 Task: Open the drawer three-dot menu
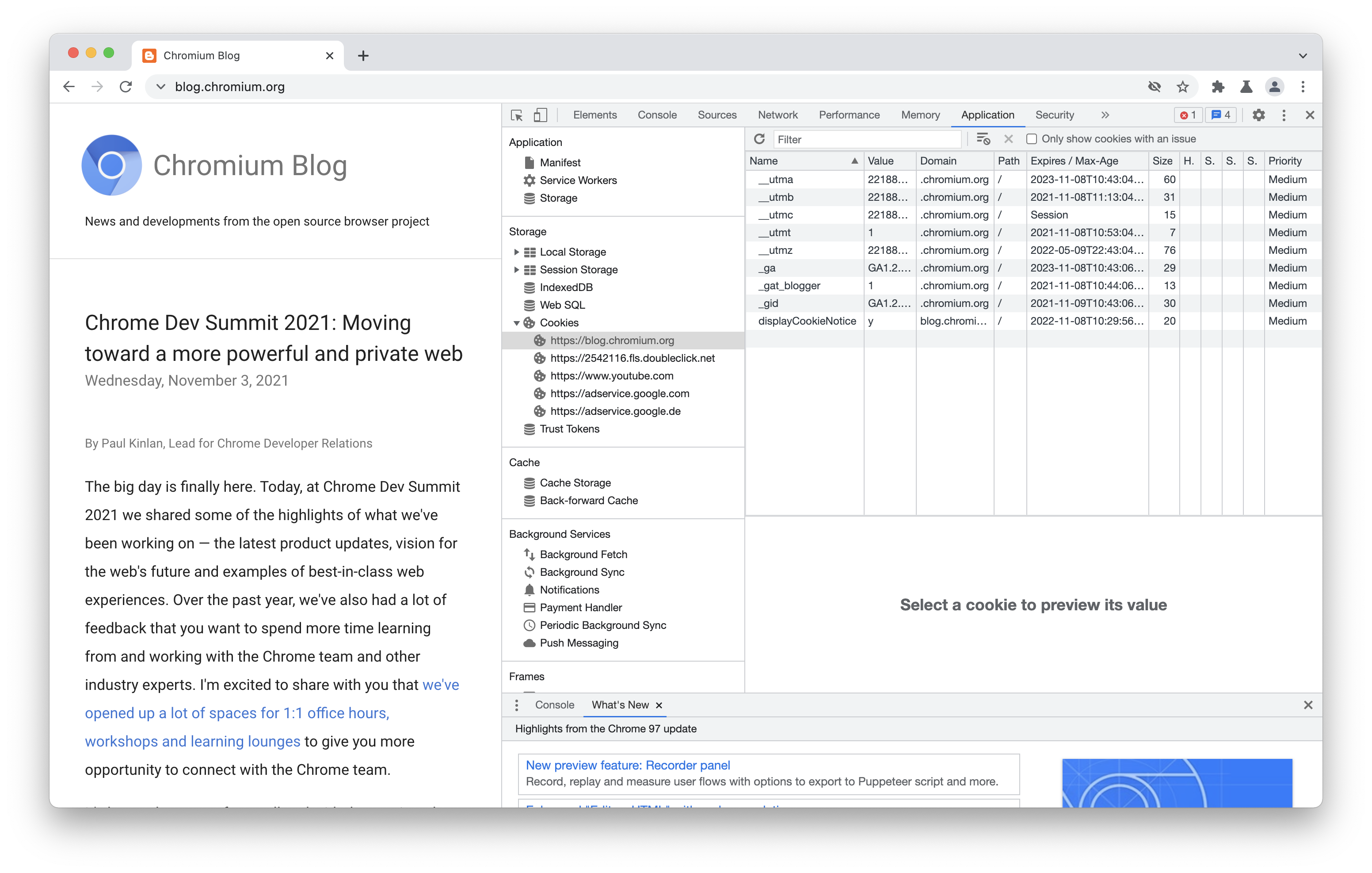[516, 705]
